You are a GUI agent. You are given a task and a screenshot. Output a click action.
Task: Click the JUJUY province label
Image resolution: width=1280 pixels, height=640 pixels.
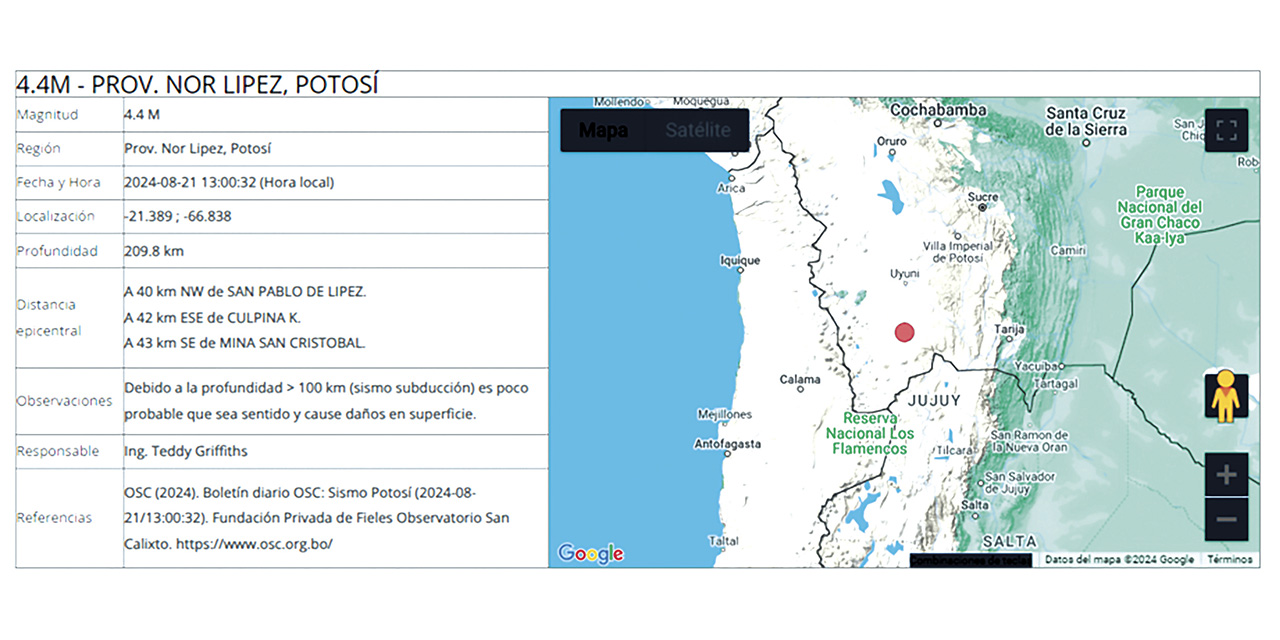pyautogui.click(x=933, y=400)
